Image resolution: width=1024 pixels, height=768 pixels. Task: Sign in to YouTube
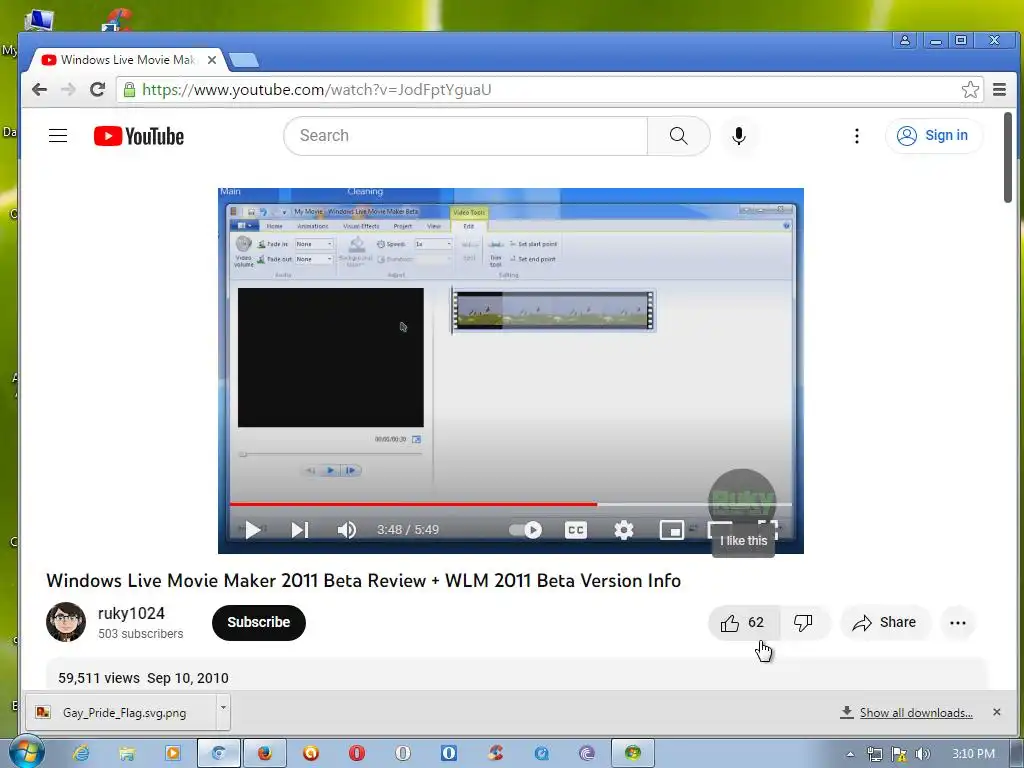tap(933, 136)
